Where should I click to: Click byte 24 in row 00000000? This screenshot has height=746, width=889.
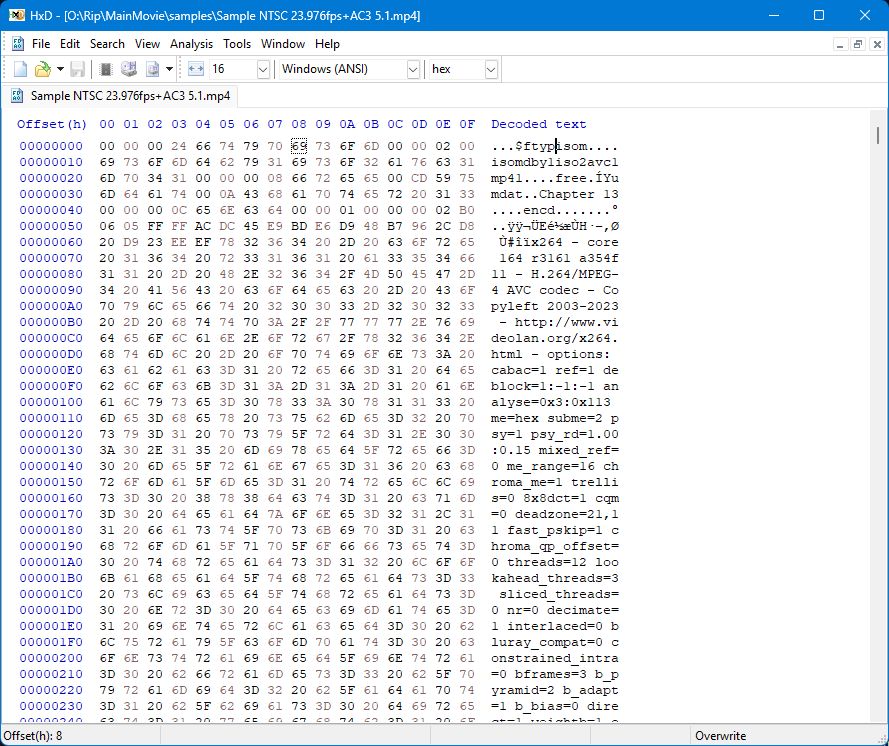[x=179, y=146]
